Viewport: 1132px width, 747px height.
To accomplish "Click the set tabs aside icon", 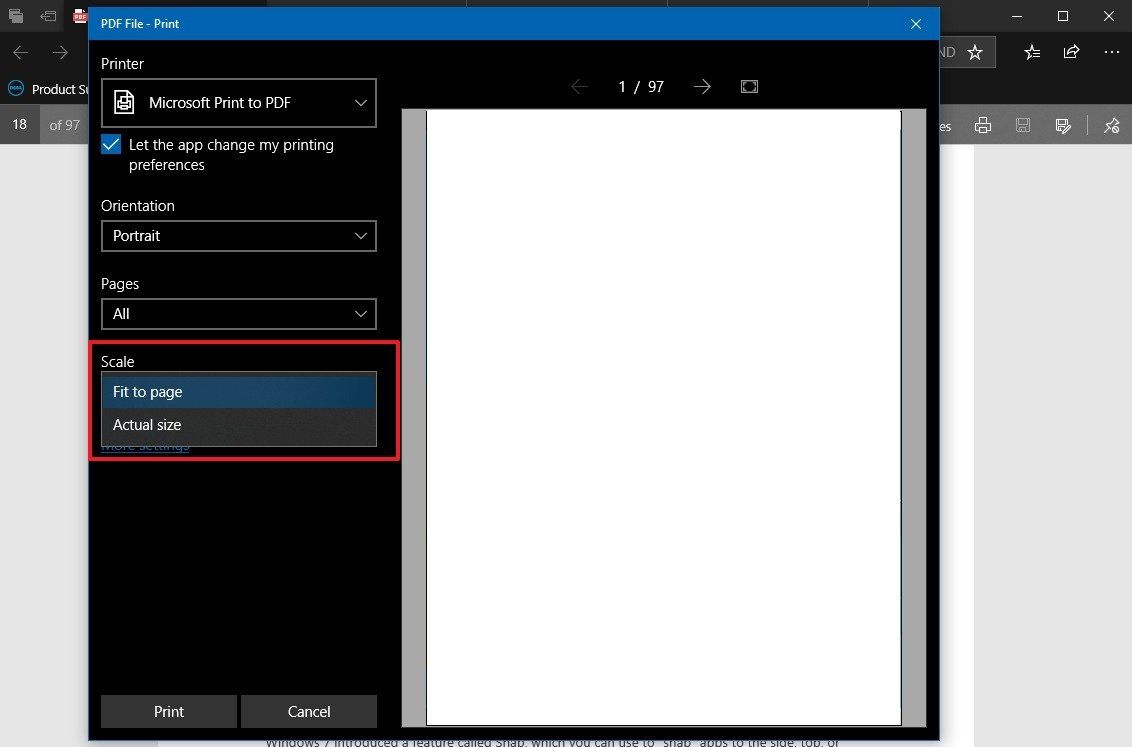I will 16,16.
